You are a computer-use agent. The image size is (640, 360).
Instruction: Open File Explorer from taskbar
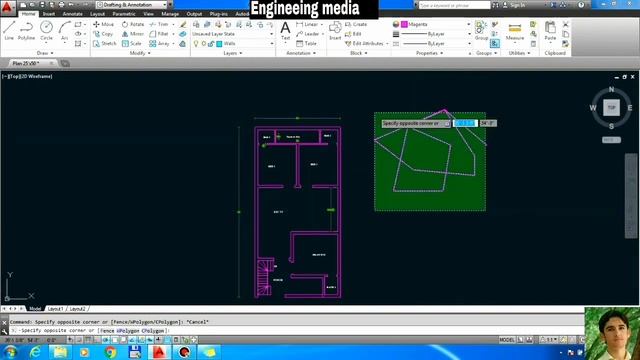60,352
